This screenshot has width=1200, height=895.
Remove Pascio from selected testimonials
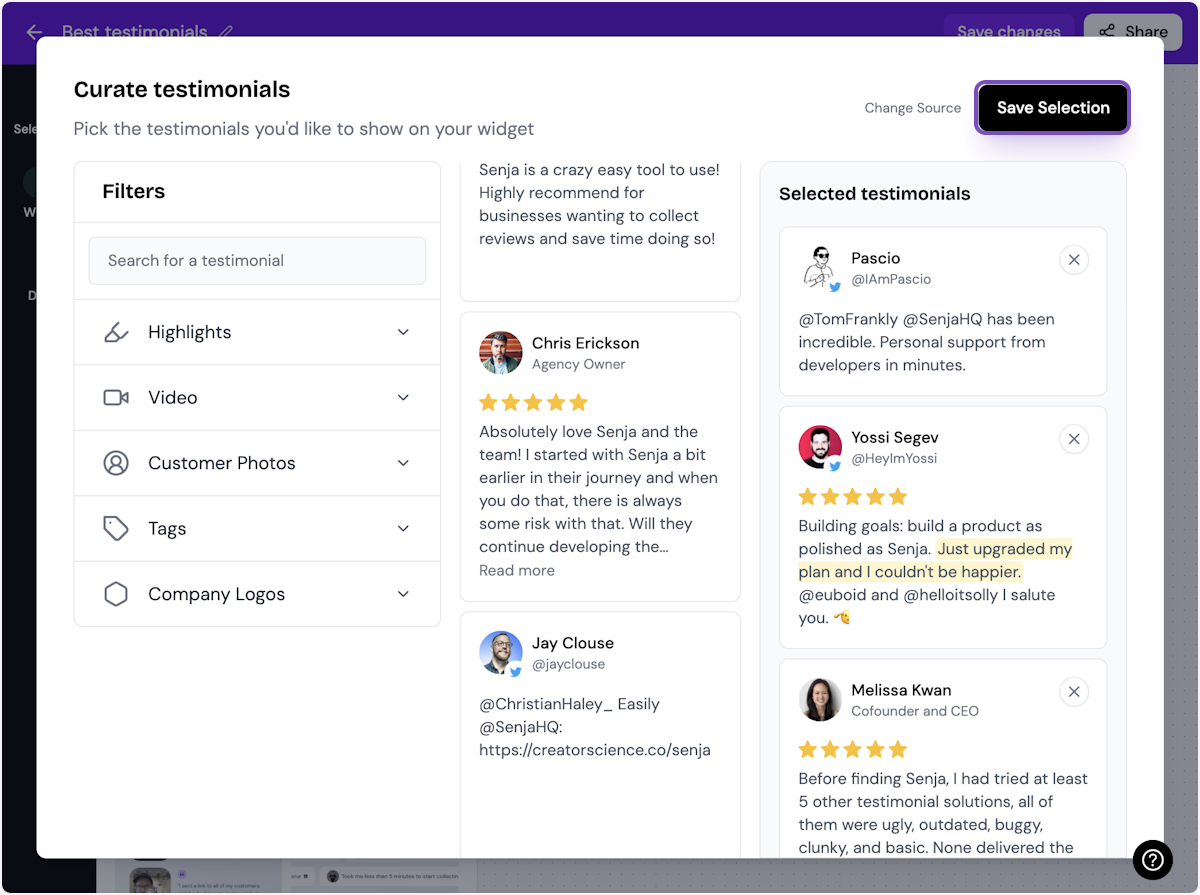point(1073,260)
